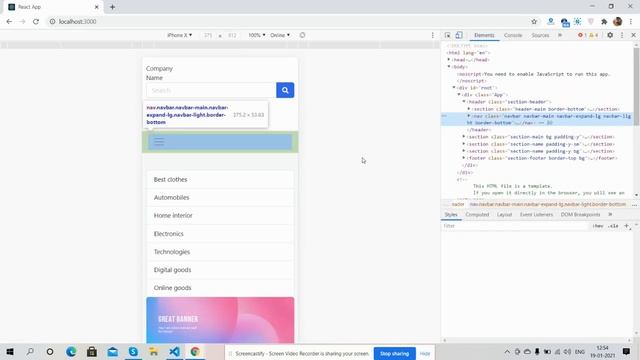
Task: Click the Great Banner image
Action: pyautogui.click(x=220, y=320)
